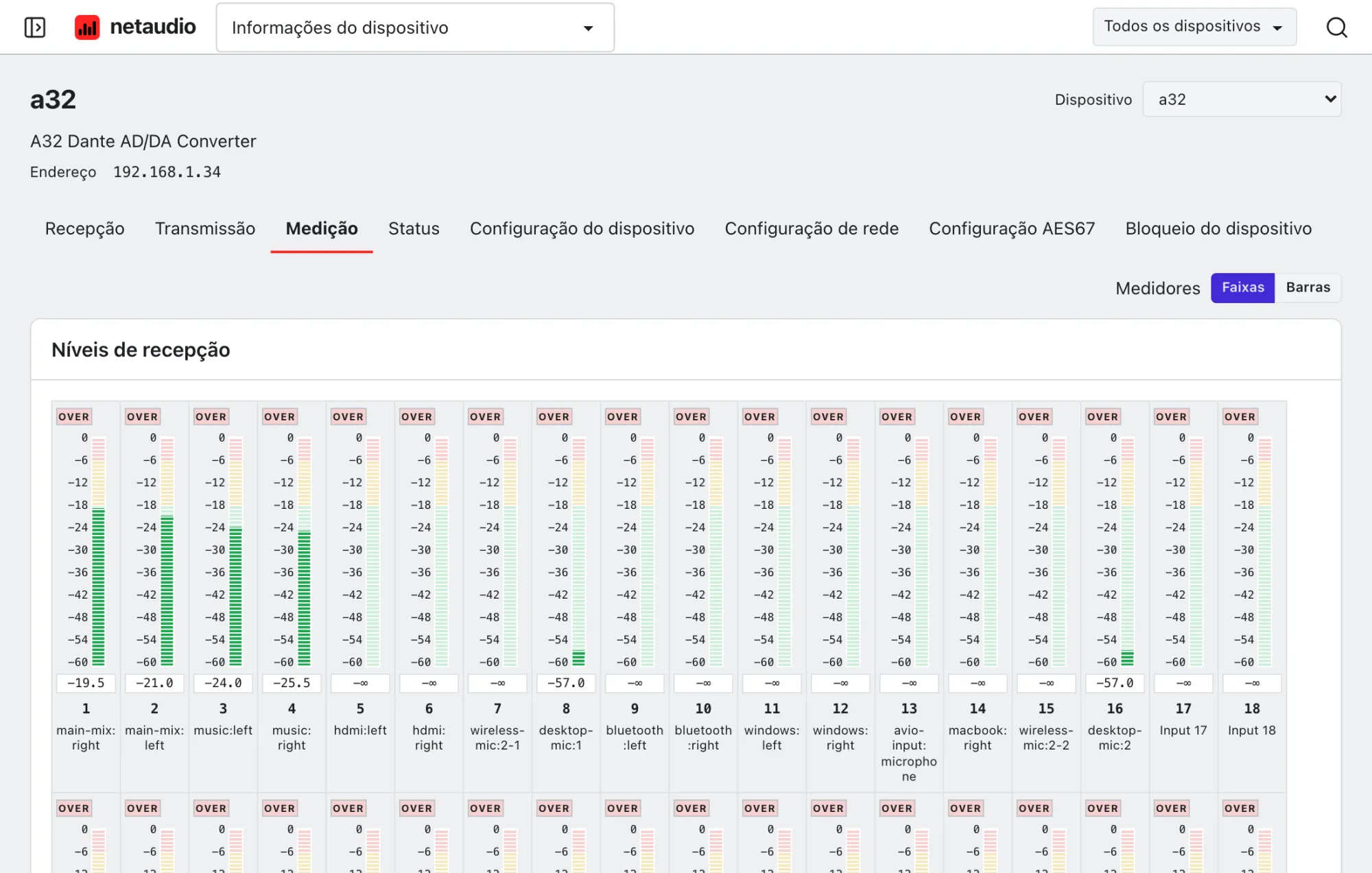This screenshot has width=1372, height=873.
Task: Click the -24.0 level value of channel 3
Action: (223, 683)
